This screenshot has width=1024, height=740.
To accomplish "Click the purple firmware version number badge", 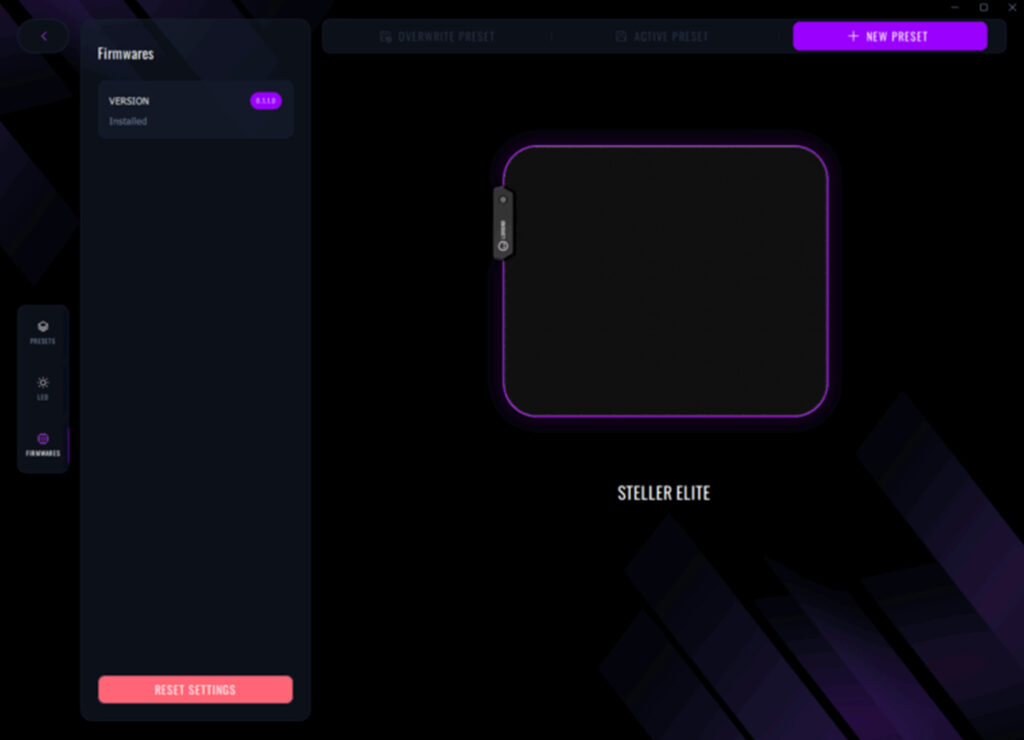I will click(x=266, y=101).
